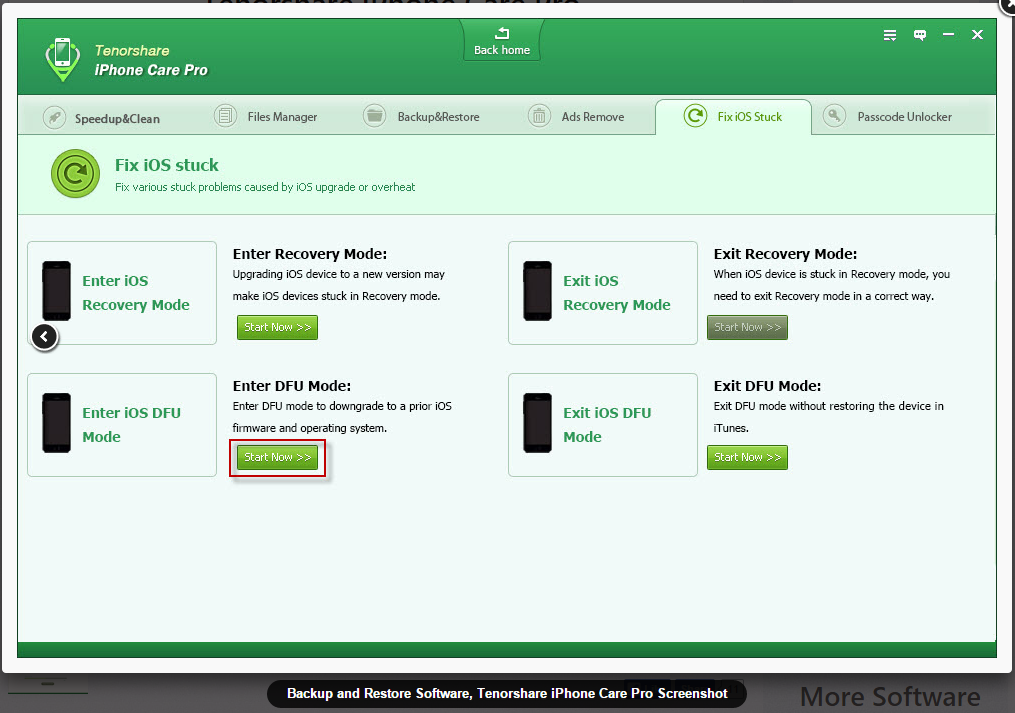Select the Fix iOS Stuck tab
Viewport: 1015px width, 713px height.
pyautogui.click(x=733, y=117)
